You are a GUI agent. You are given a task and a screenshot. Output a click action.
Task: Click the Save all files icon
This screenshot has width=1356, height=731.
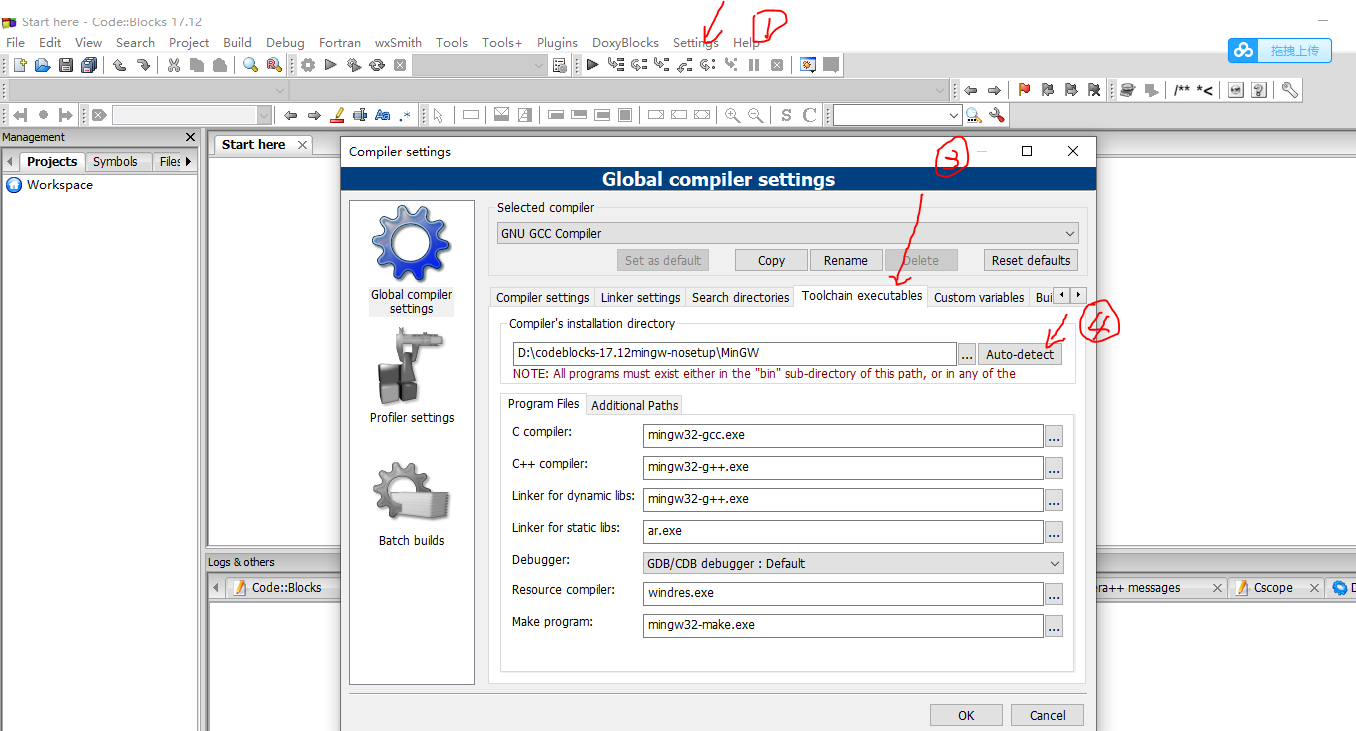[x=89, y=65]
